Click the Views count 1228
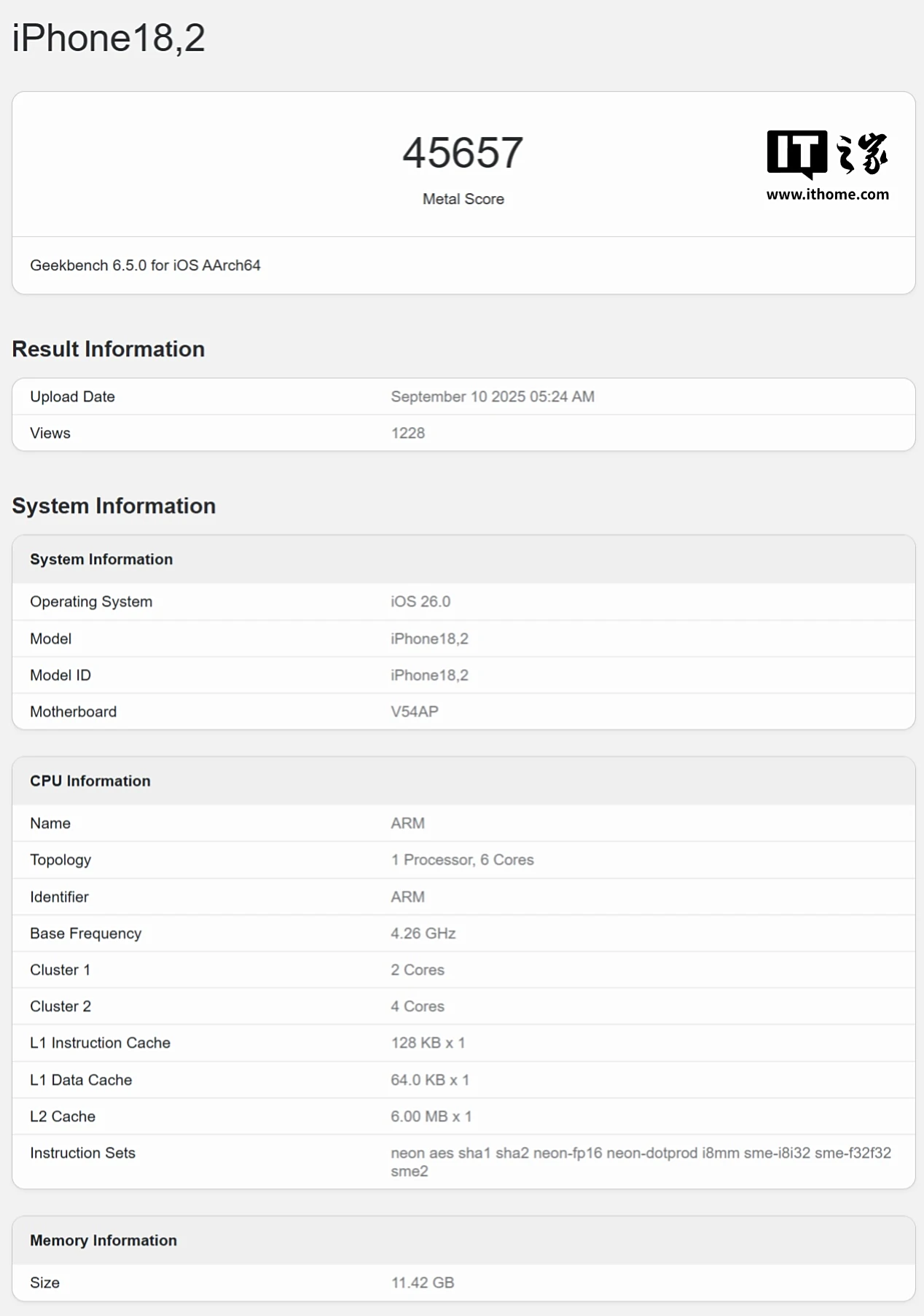 407,433
